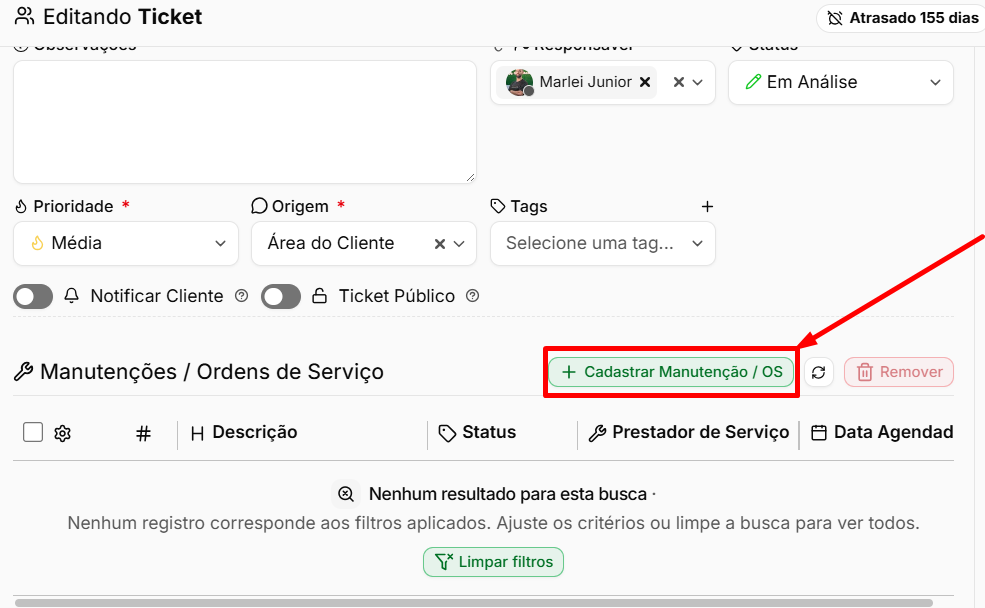Clear all values in responsável field
The image size is (985, 608).
click(678, 82)
